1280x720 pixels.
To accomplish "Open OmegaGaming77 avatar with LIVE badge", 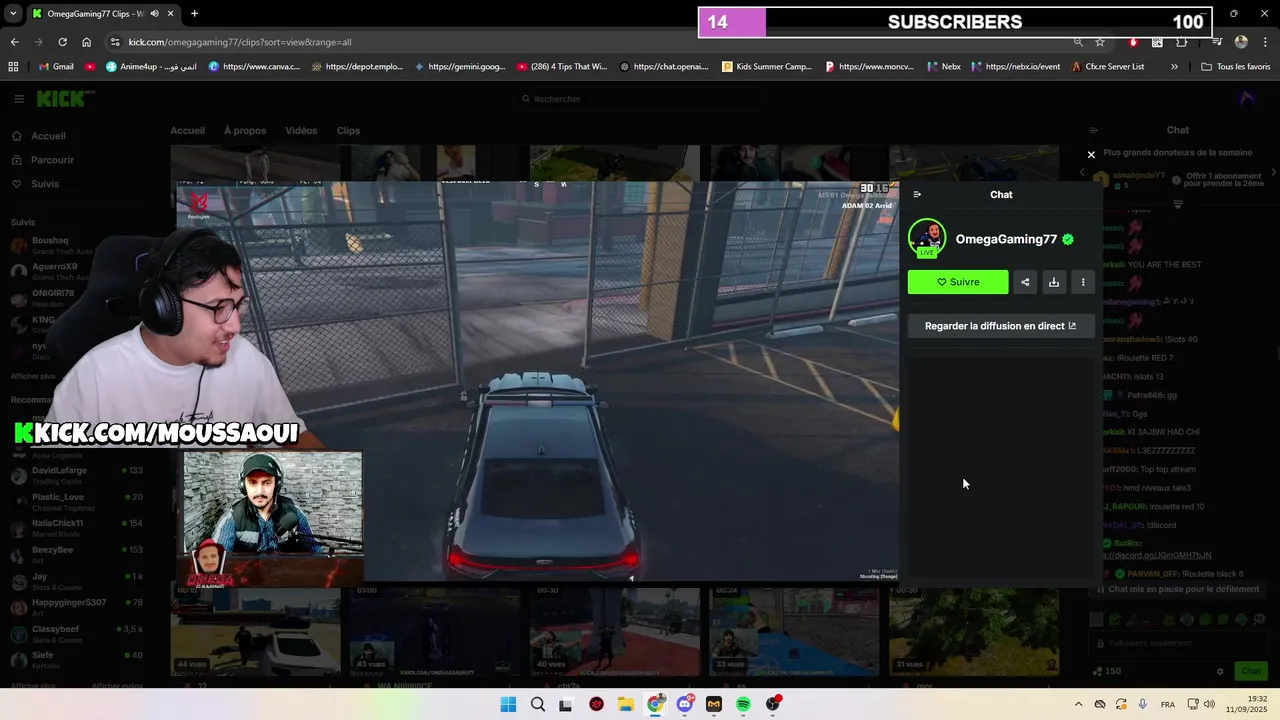I will (x=927, y=238).
